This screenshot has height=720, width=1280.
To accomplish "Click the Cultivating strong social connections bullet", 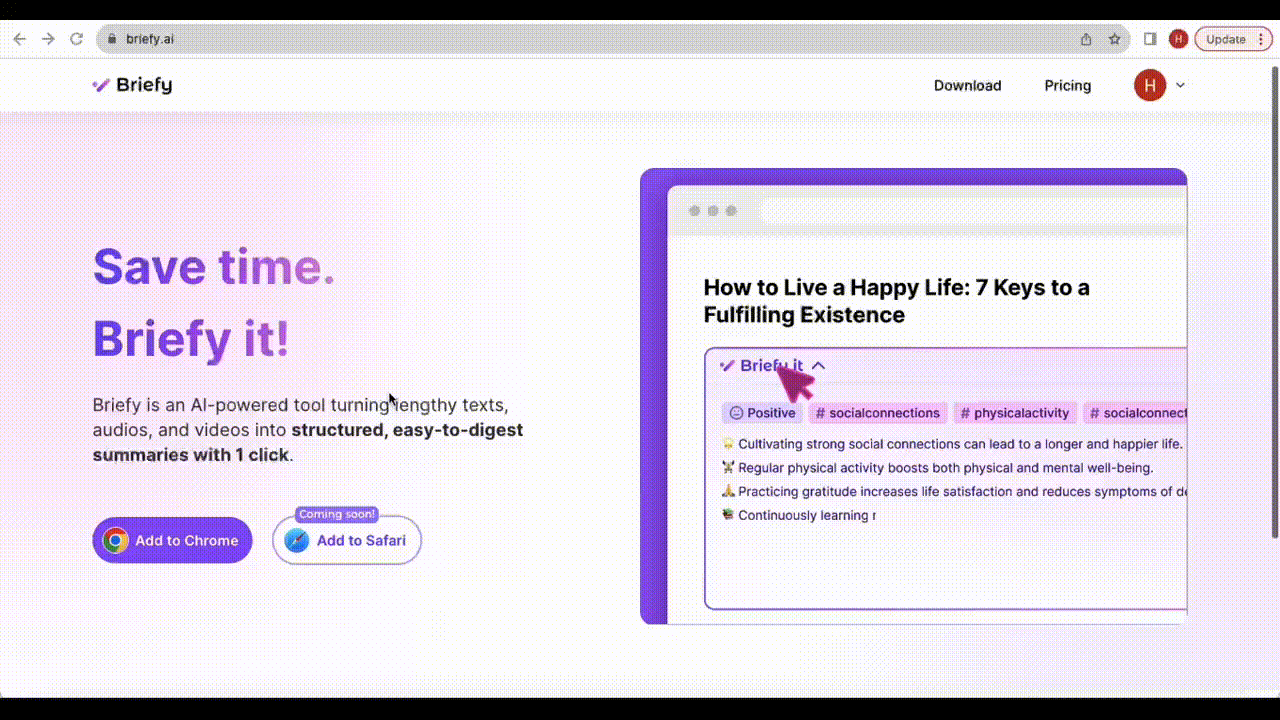I will [x=953, y=444].
